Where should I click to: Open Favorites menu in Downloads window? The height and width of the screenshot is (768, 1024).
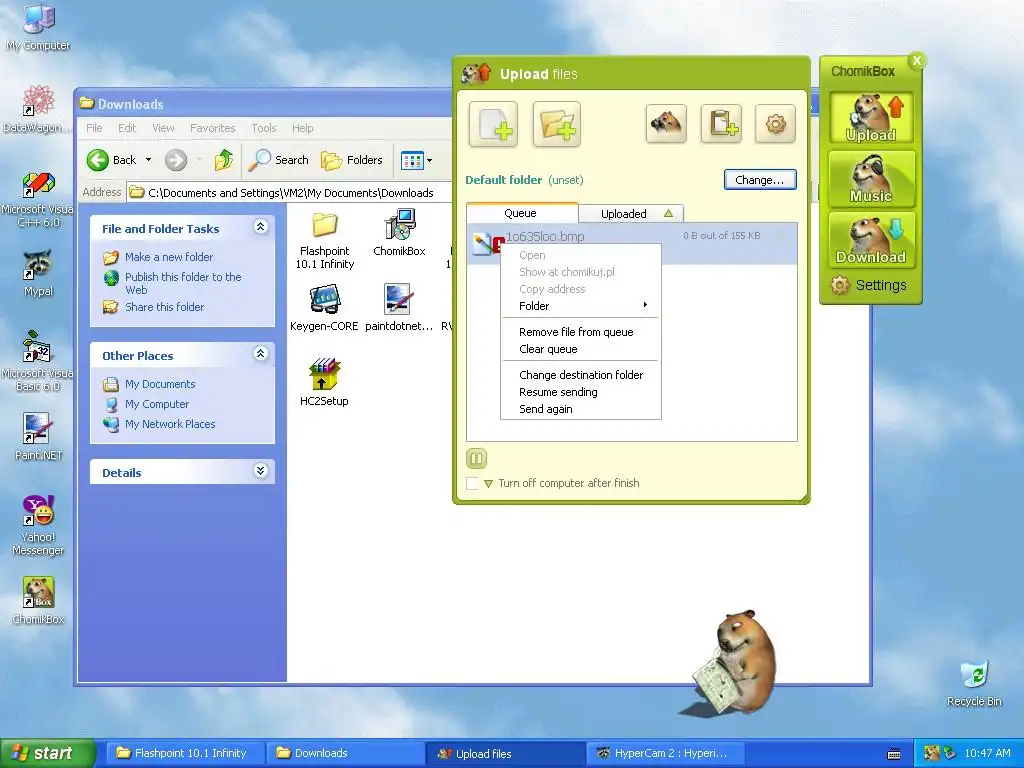212,128
